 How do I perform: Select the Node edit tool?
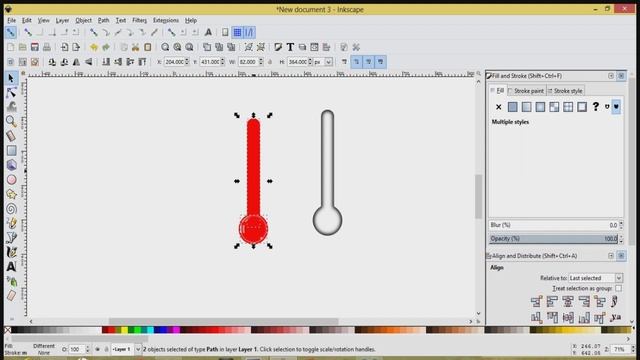[x=11, y=93]
